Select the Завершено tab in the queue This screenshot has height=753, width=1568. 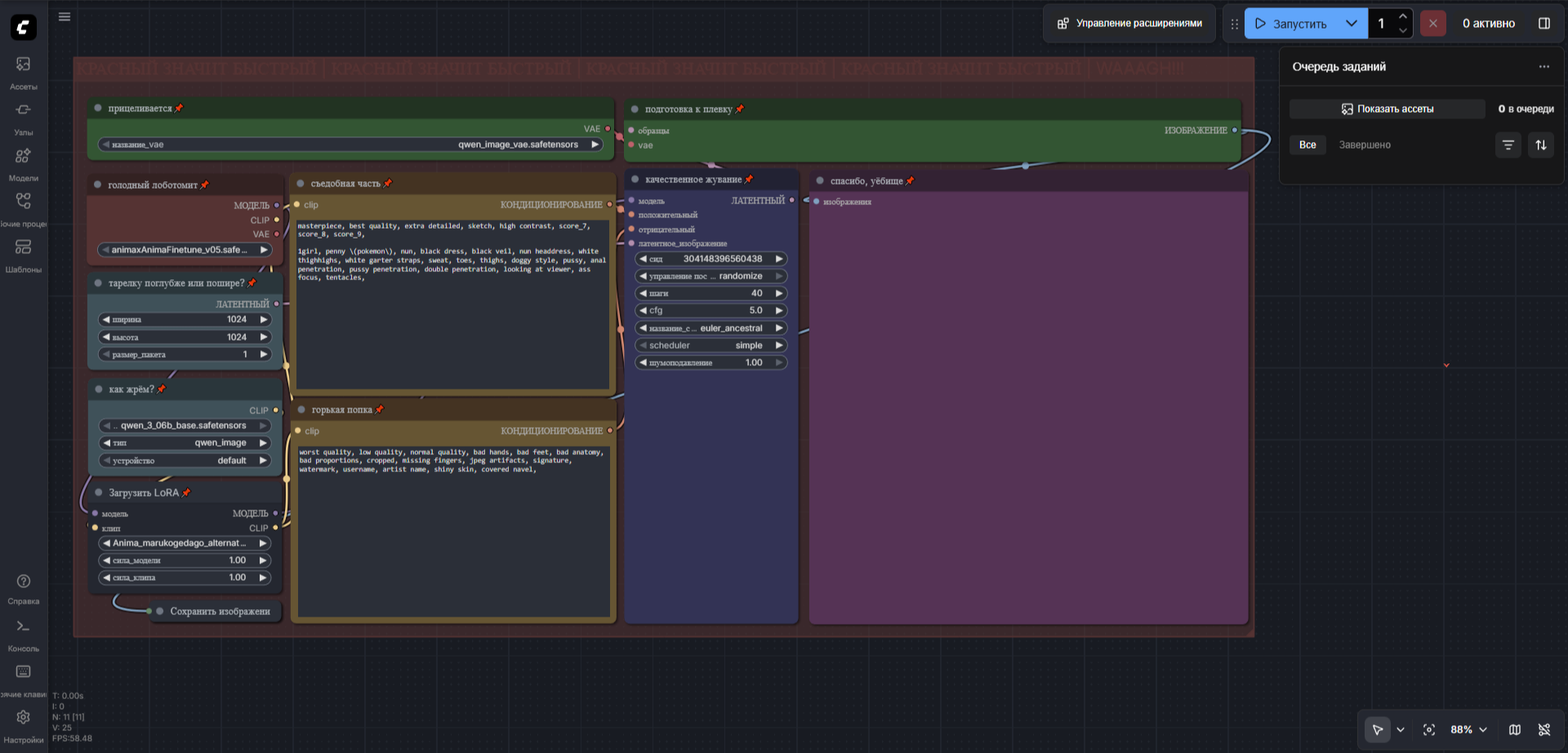click(1365, 145)
